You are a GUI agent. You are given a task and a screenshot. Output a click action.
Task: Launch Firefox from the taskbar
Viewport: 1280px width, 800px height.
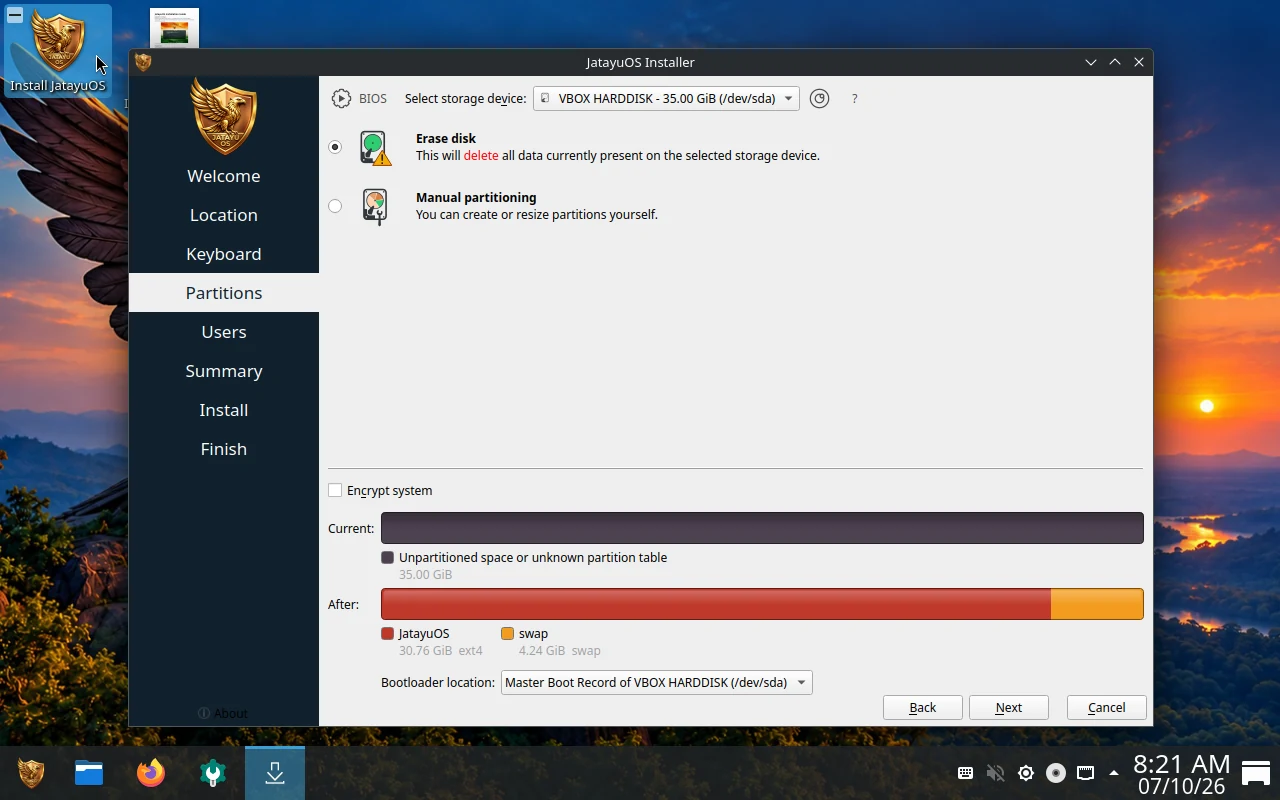tap(151, 773)
